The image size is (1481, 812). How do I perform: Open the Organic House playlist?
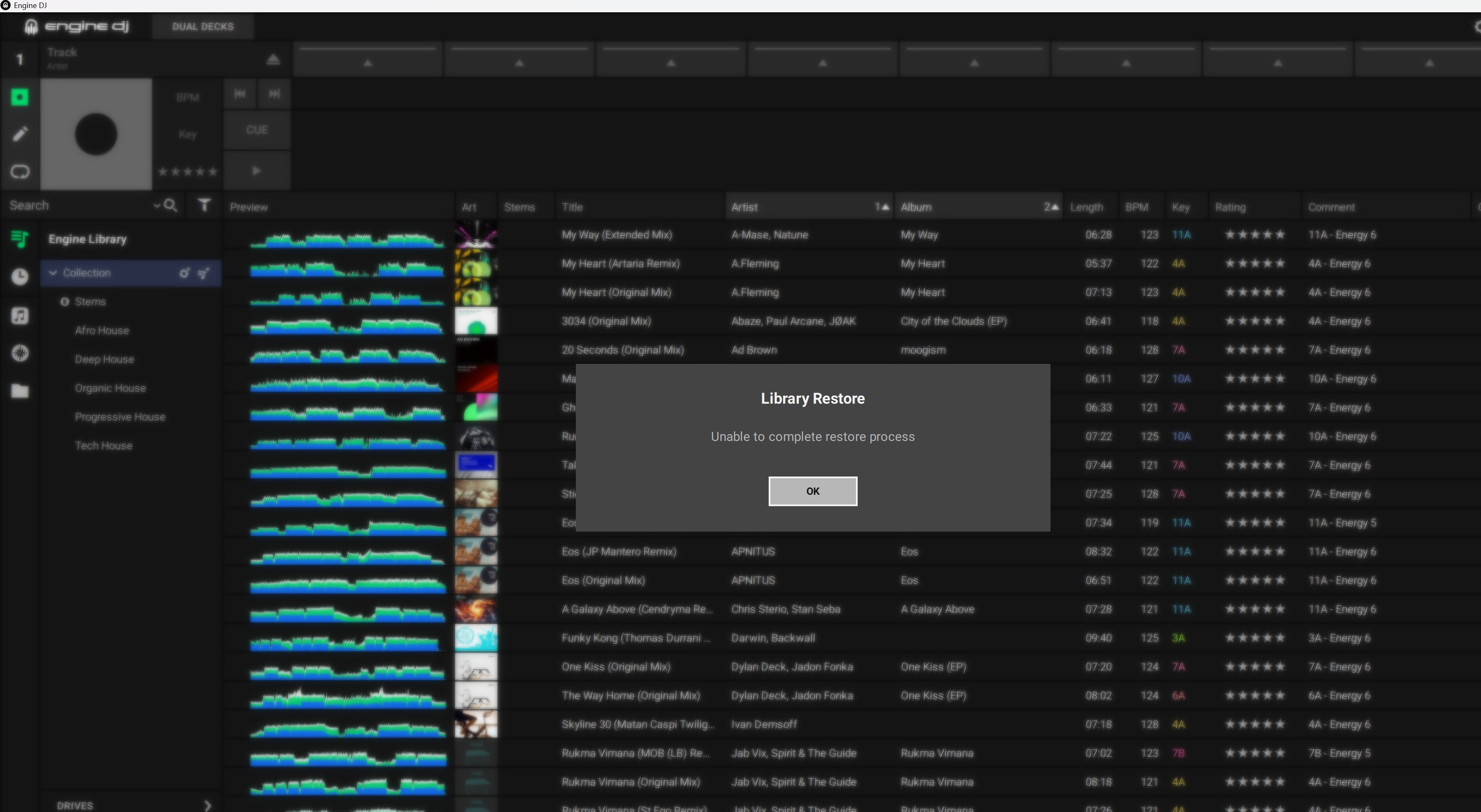[110, 388]
